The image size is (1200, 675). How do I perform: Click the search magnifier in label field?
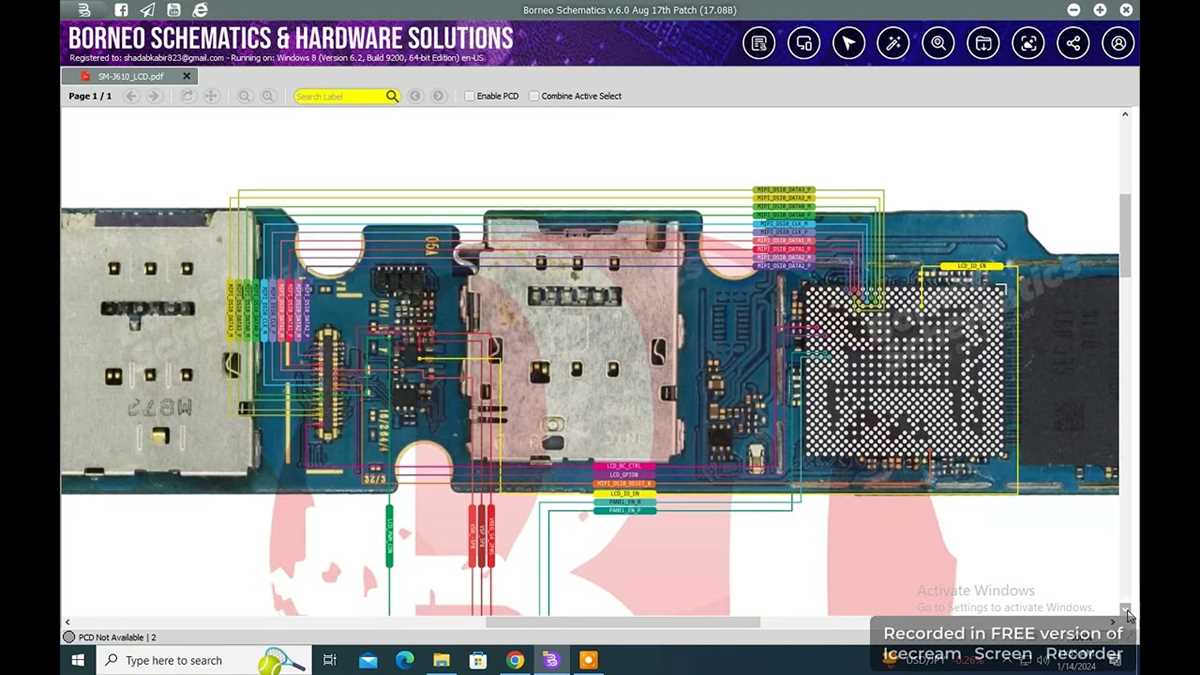[392, 96]
